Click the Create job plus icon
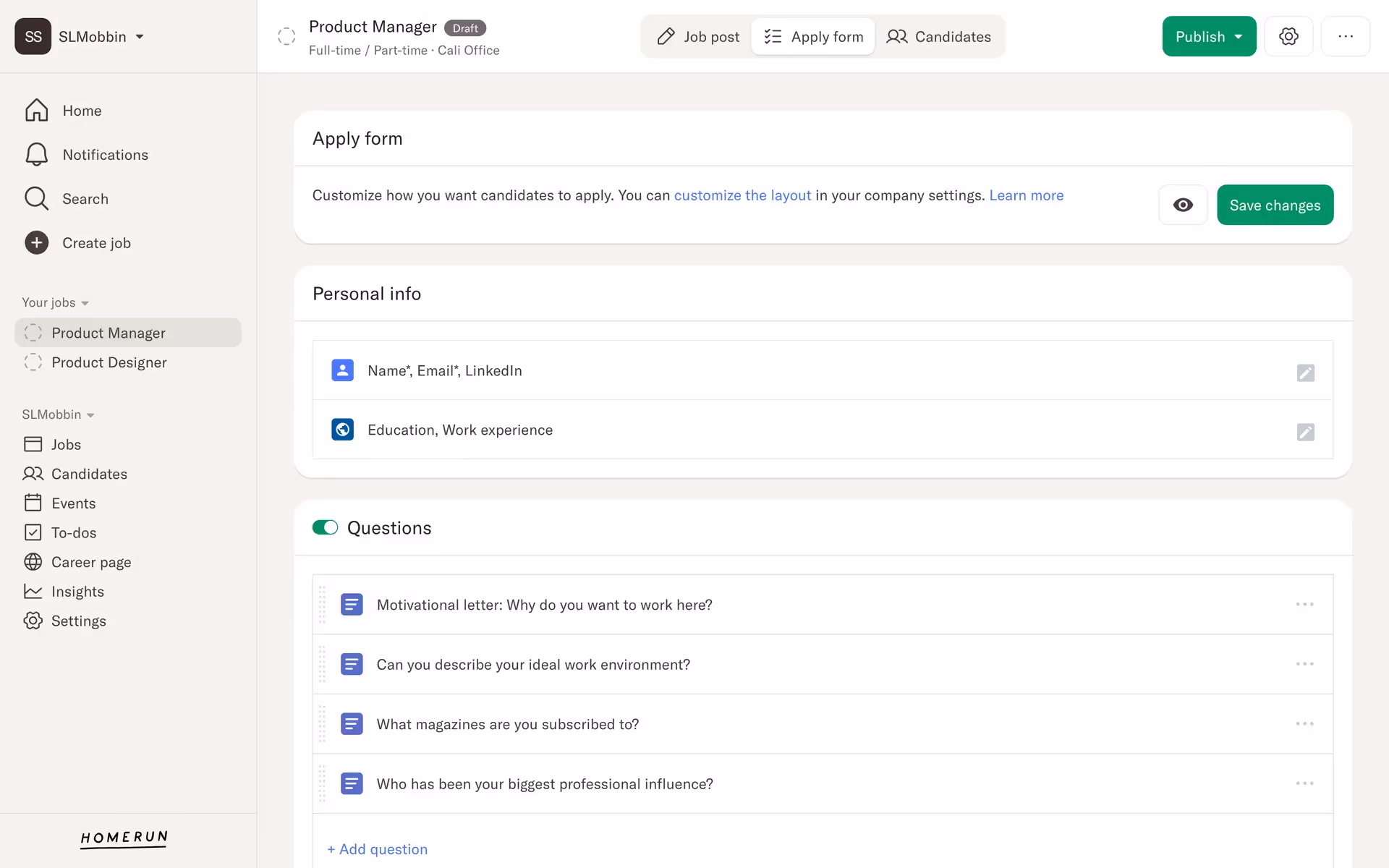Screen dimensions: 1389x868 pos(37,243)
